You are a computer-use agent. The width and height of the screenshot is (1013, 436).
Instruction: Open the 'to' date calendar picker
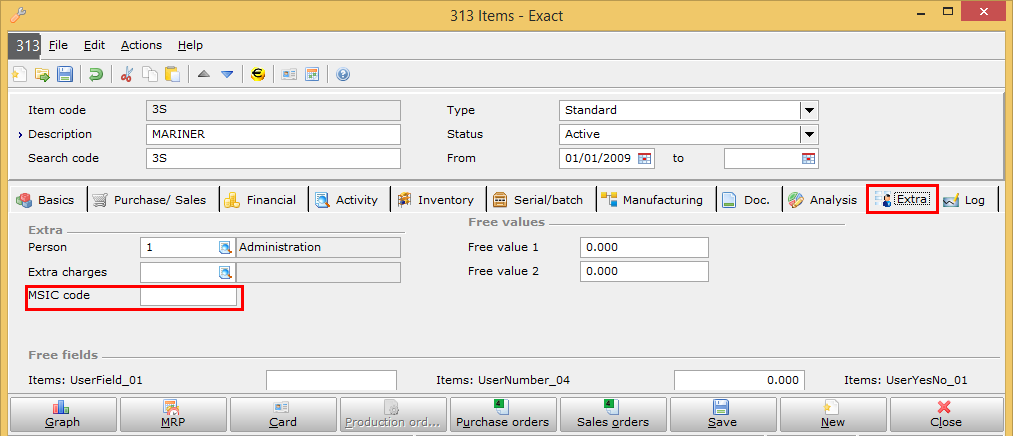[x=808, y=158]
